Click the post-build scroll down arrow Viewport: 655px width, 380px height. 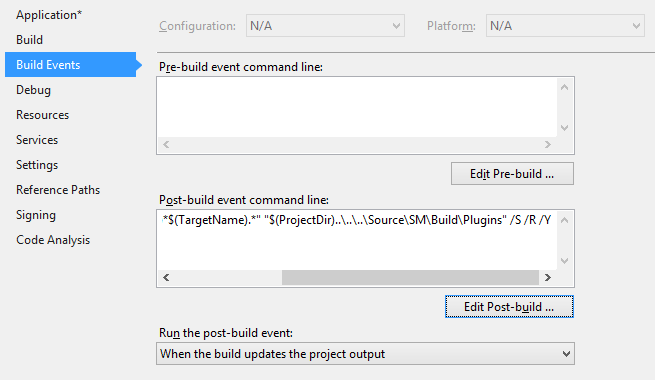click(564, 261)
